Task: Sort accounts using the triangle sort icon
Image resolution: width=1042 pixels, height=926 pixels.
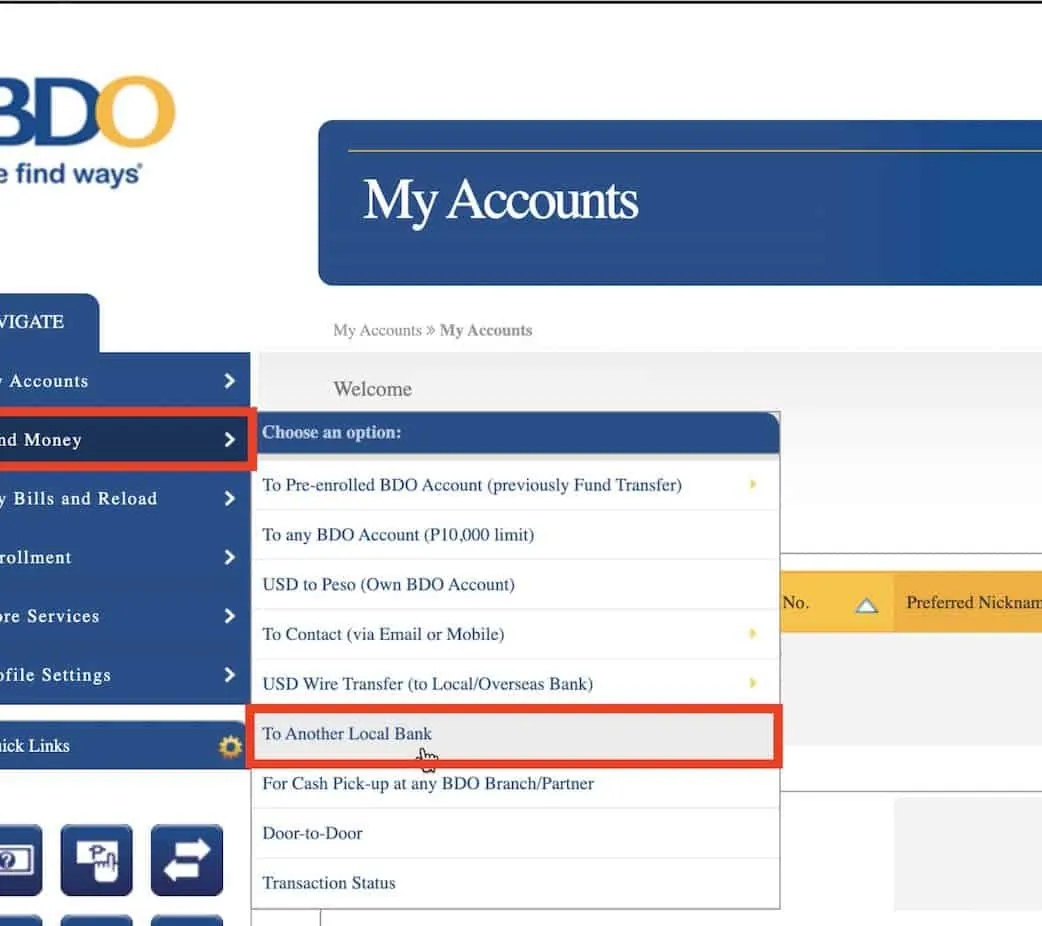Action: click(866, 604)
